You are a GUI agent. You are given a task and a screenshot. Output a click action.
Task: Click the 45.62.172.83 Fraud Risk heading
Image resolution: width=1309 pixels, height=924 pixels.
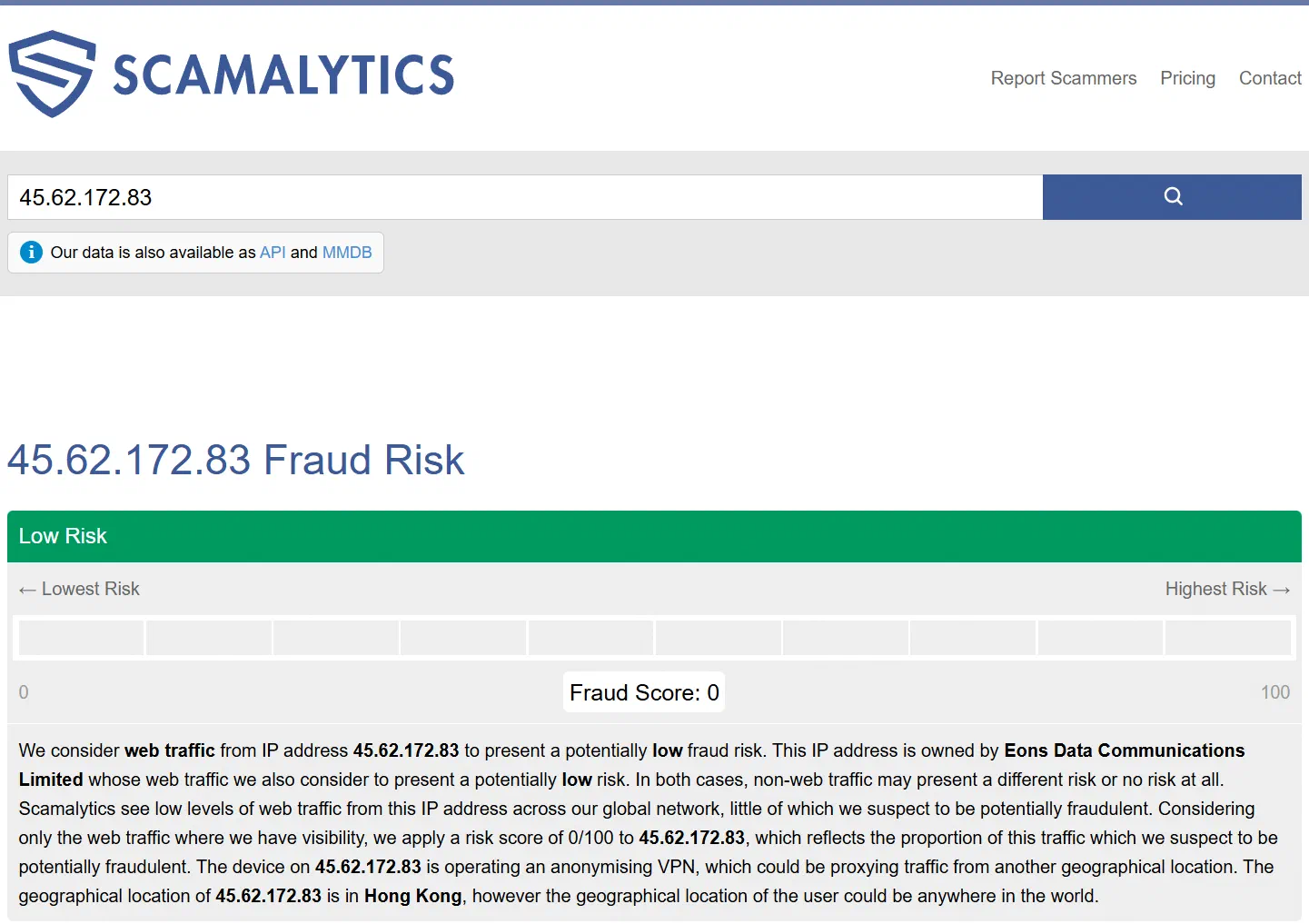click(x=235, y=460)
